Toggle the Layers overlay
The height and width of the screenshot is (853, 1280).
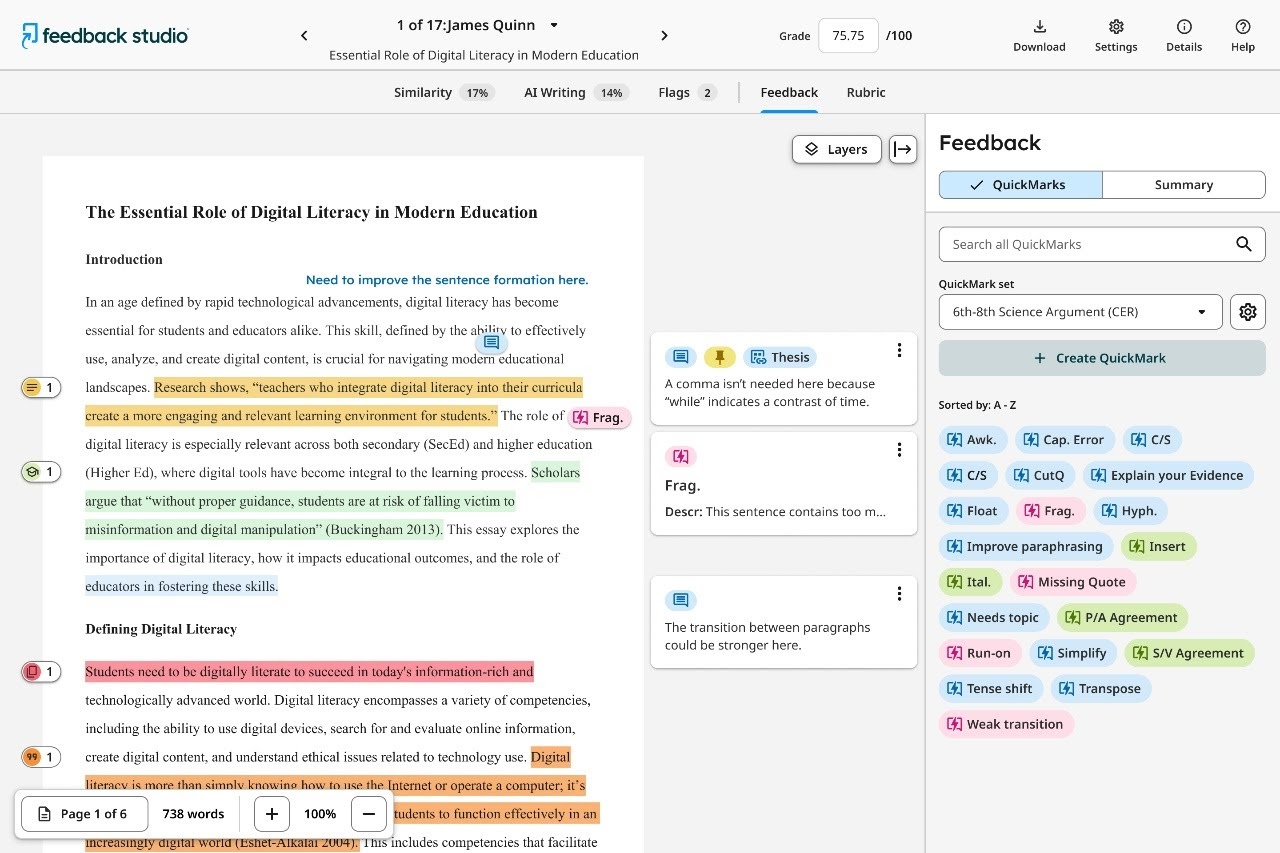pos(836,149)
